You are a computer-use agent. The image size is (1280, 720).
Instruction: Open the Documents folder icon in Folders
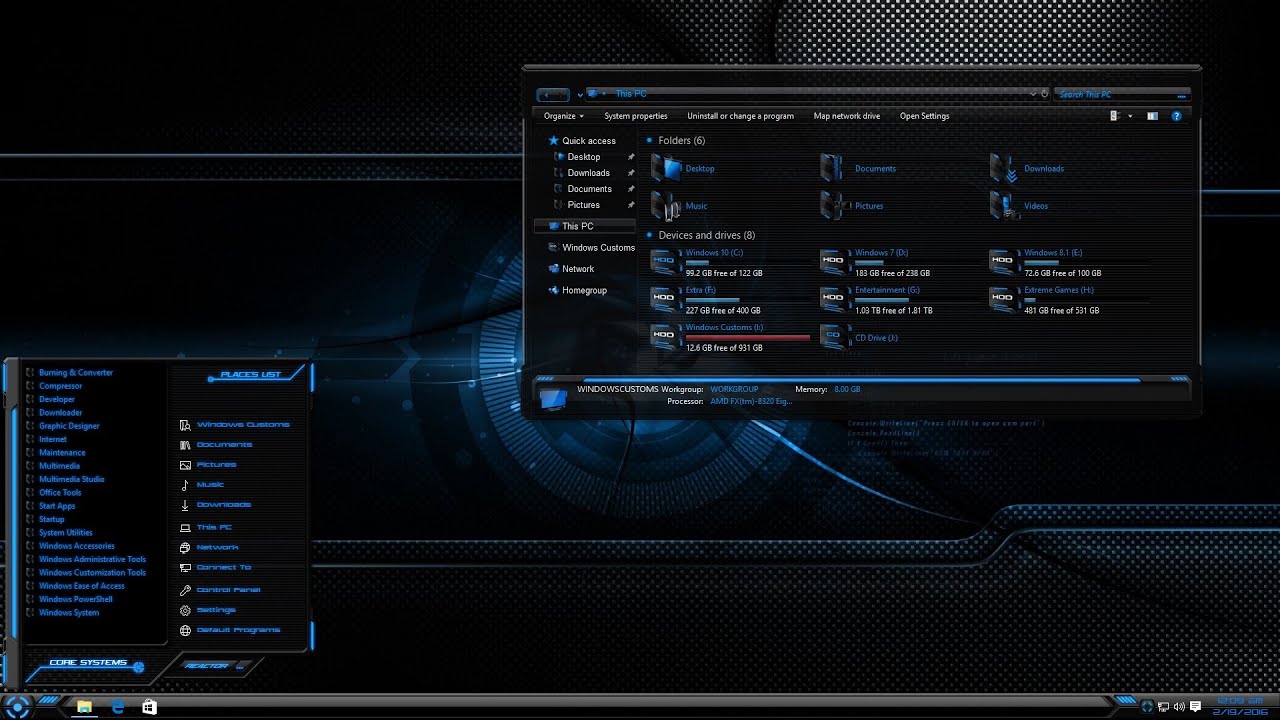[833, 168]
